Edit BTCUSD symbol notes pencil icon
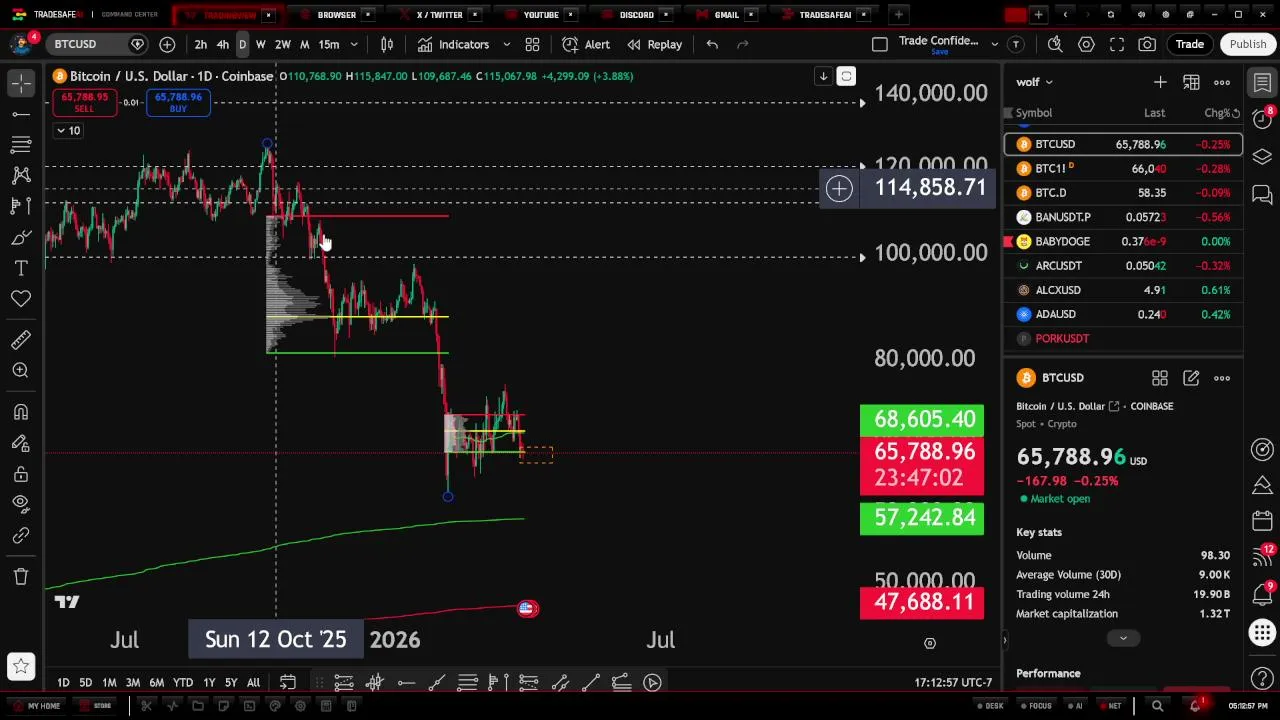This screenshot has height=720, width=1280. pyautogui.click(x=1191, y=378)
